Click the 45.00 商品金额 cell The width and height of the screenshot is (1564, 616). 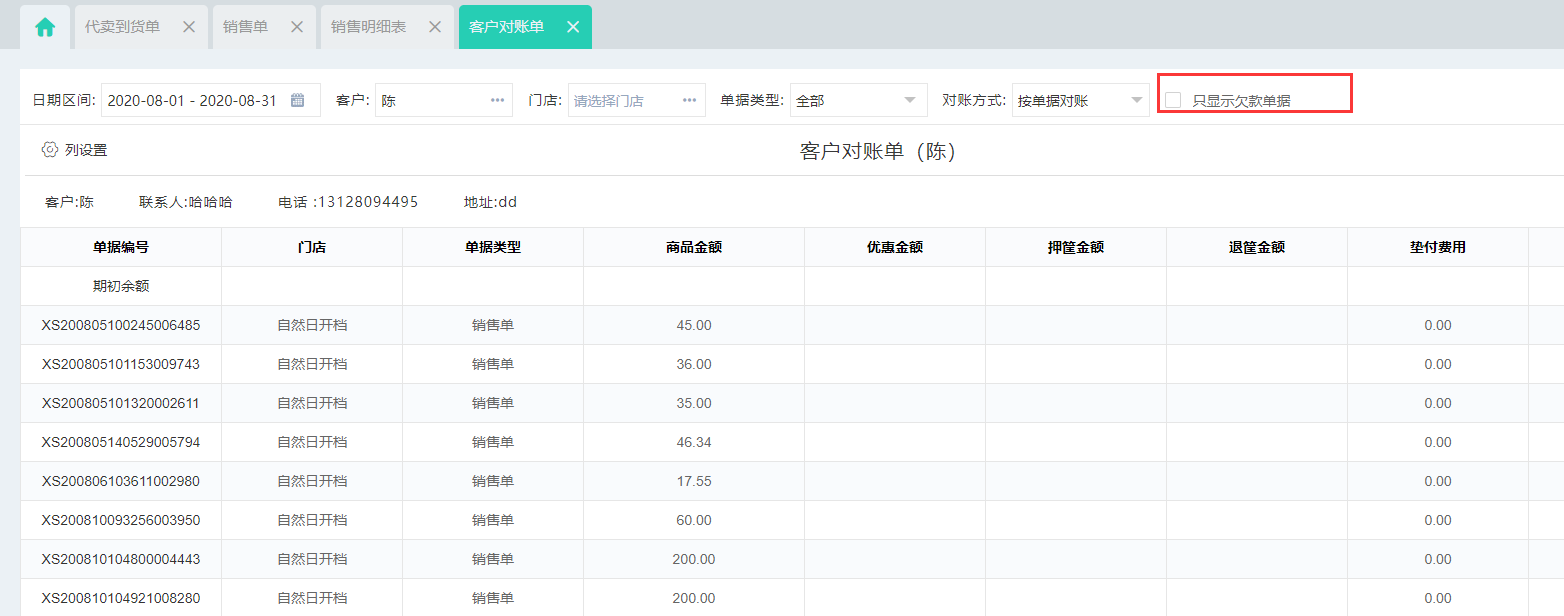tap(694, 325)
